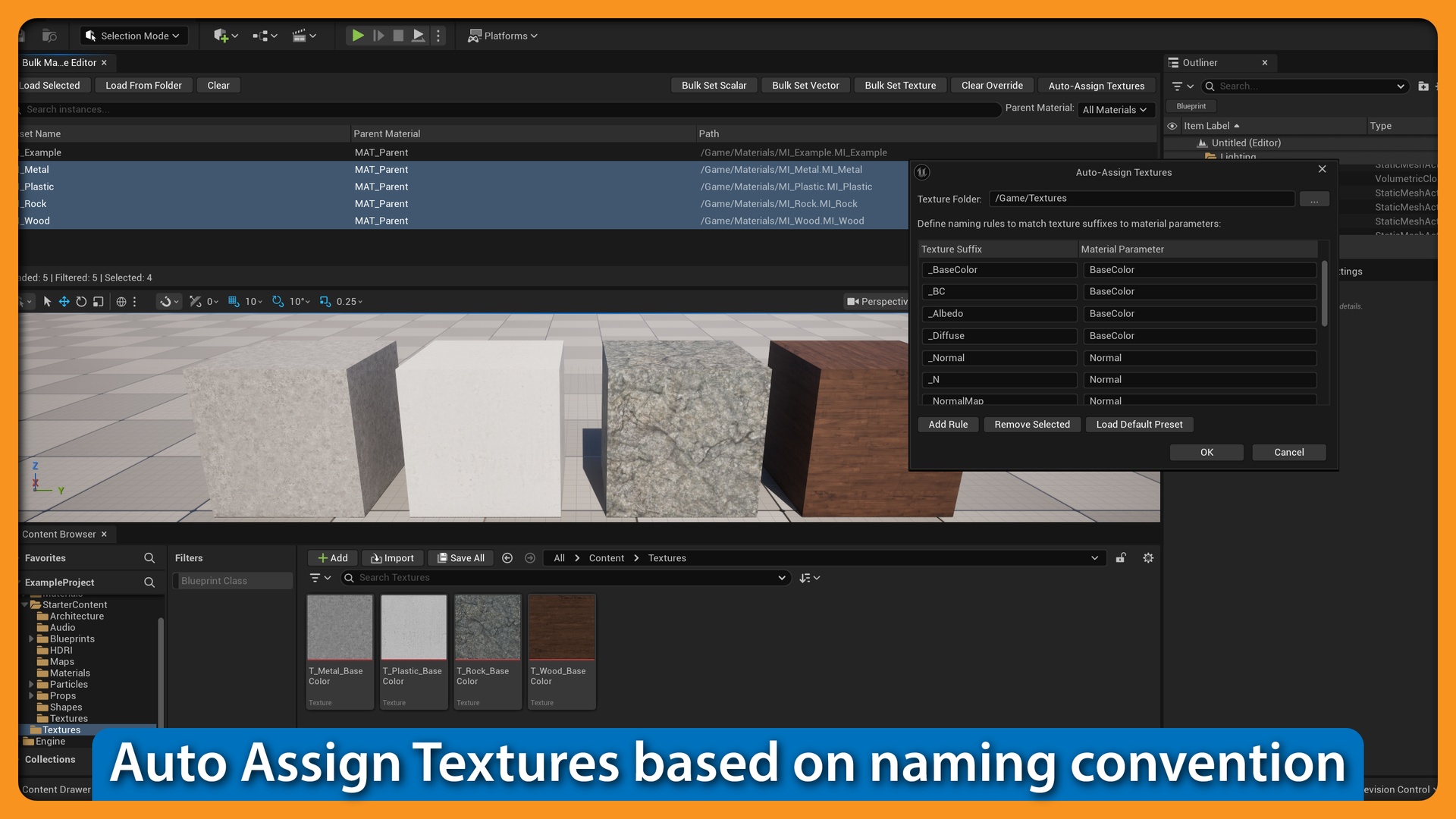Click the Clear button in Bulk Editor

218,86
